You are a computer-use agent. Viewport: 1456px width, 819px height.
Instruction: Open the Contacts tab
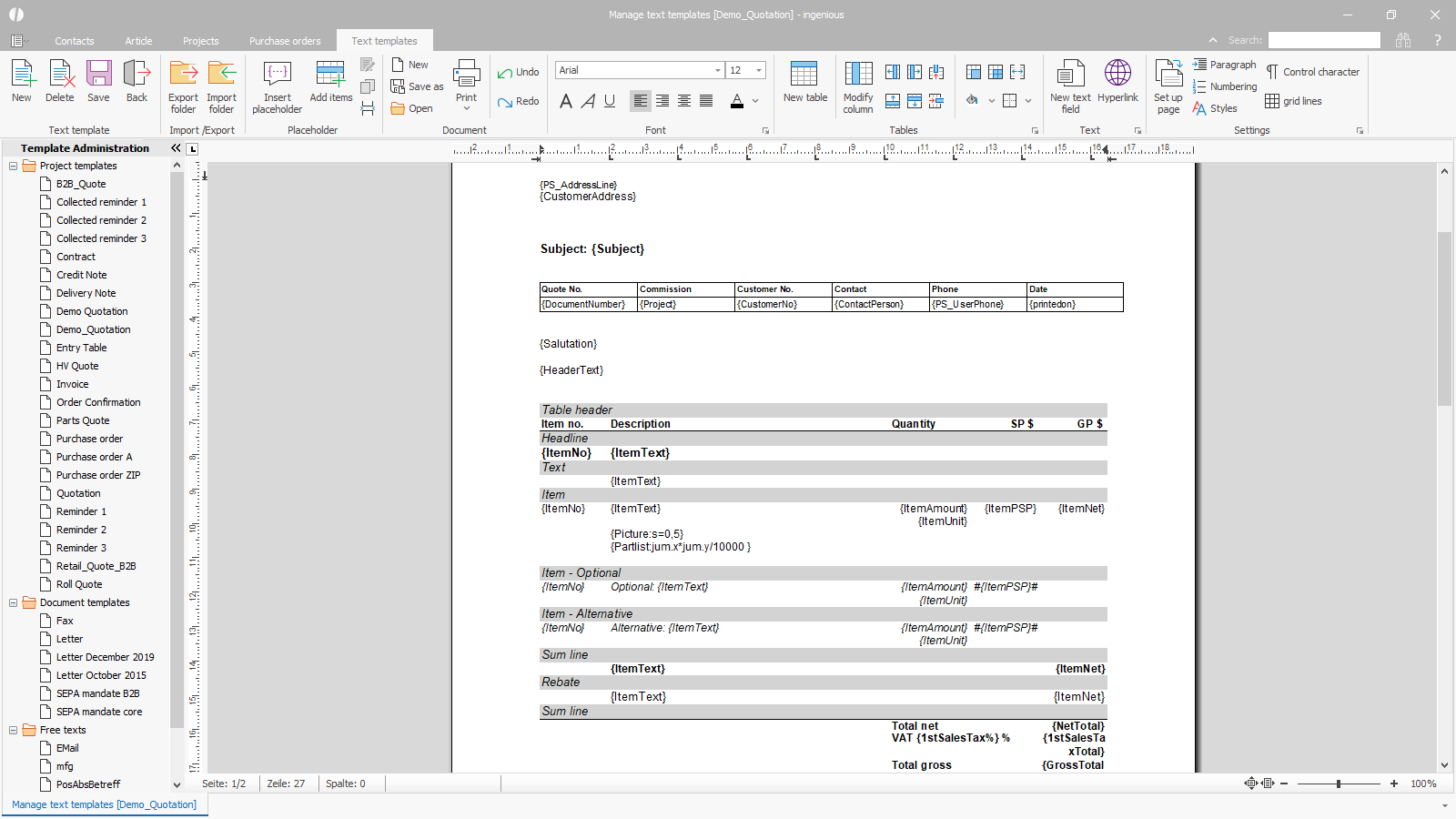pos(74,41)
